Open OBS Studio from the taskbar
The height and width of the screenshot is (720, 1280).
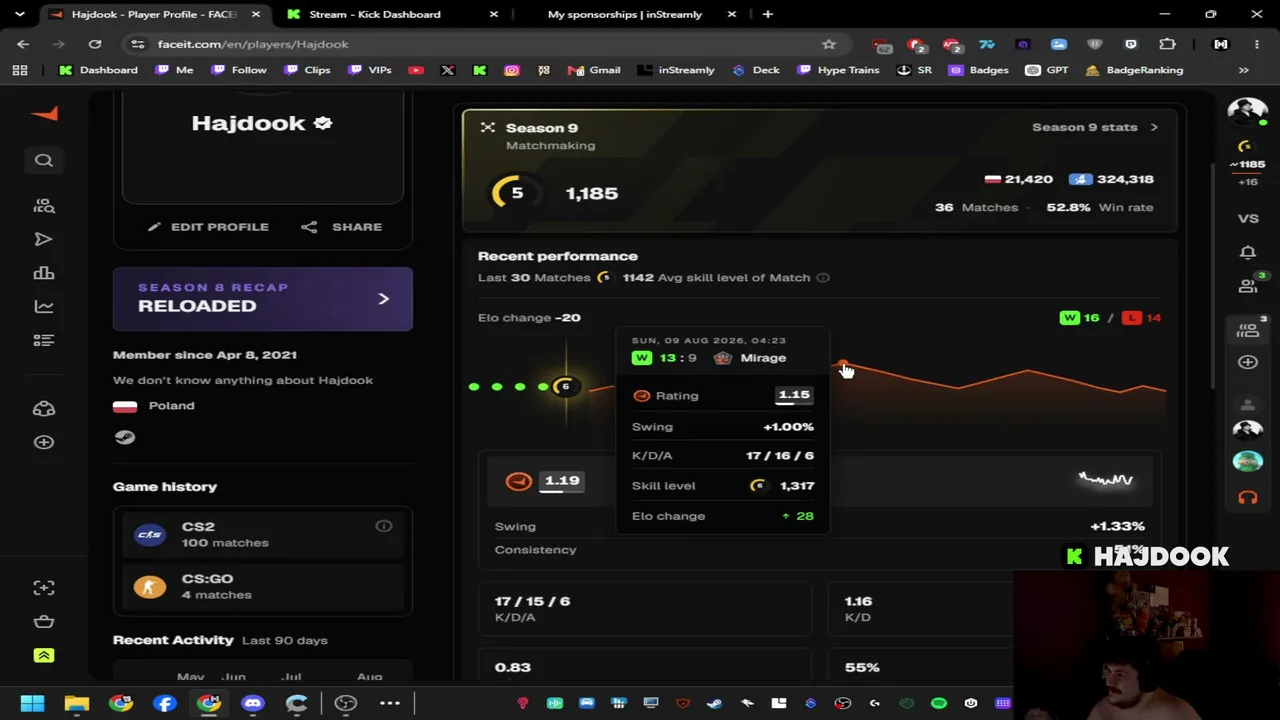[346, 703]
